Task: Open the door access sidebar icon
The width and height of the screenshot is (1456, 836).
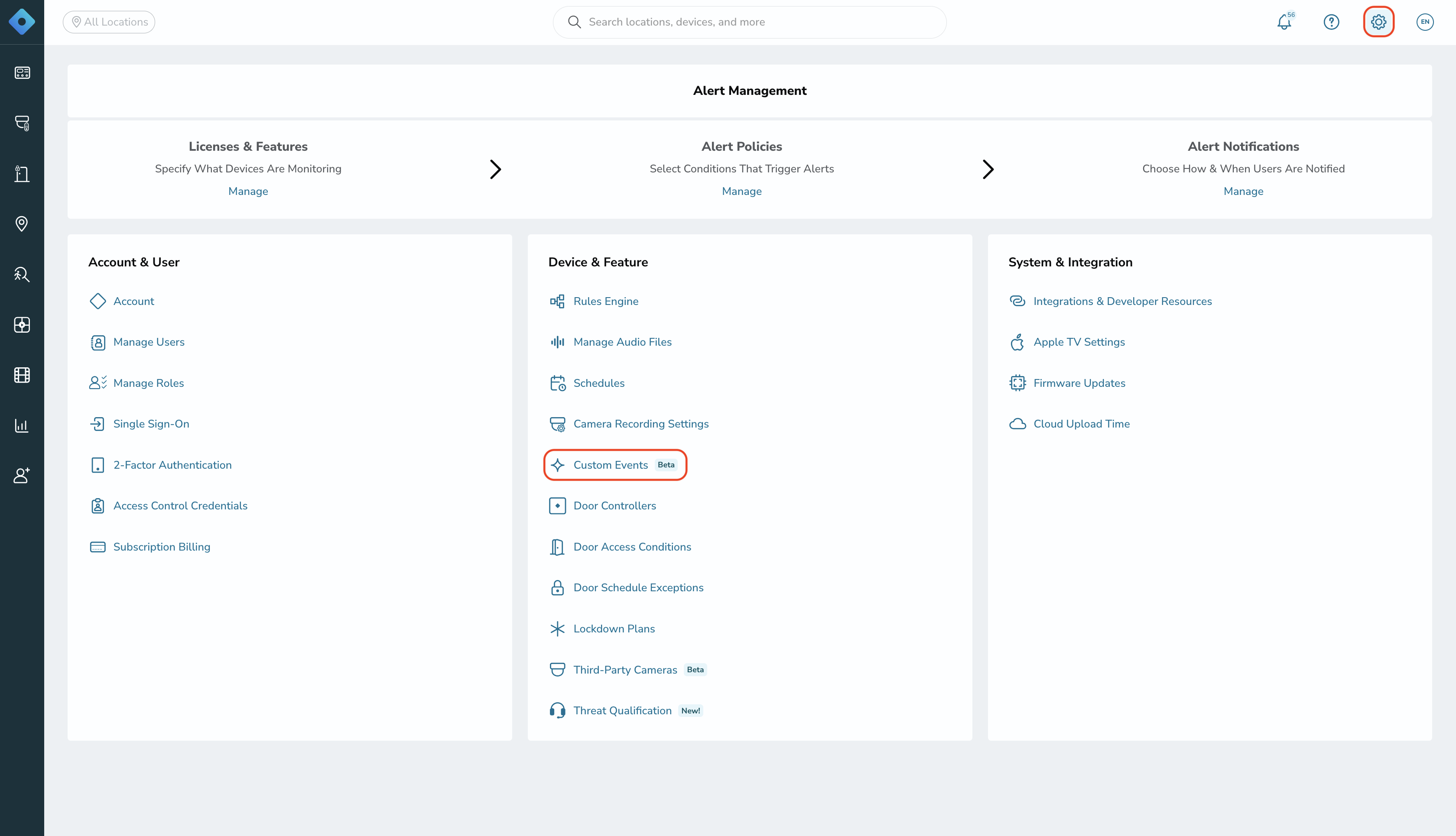Action: pyautogui.click(x=22, y=173)
